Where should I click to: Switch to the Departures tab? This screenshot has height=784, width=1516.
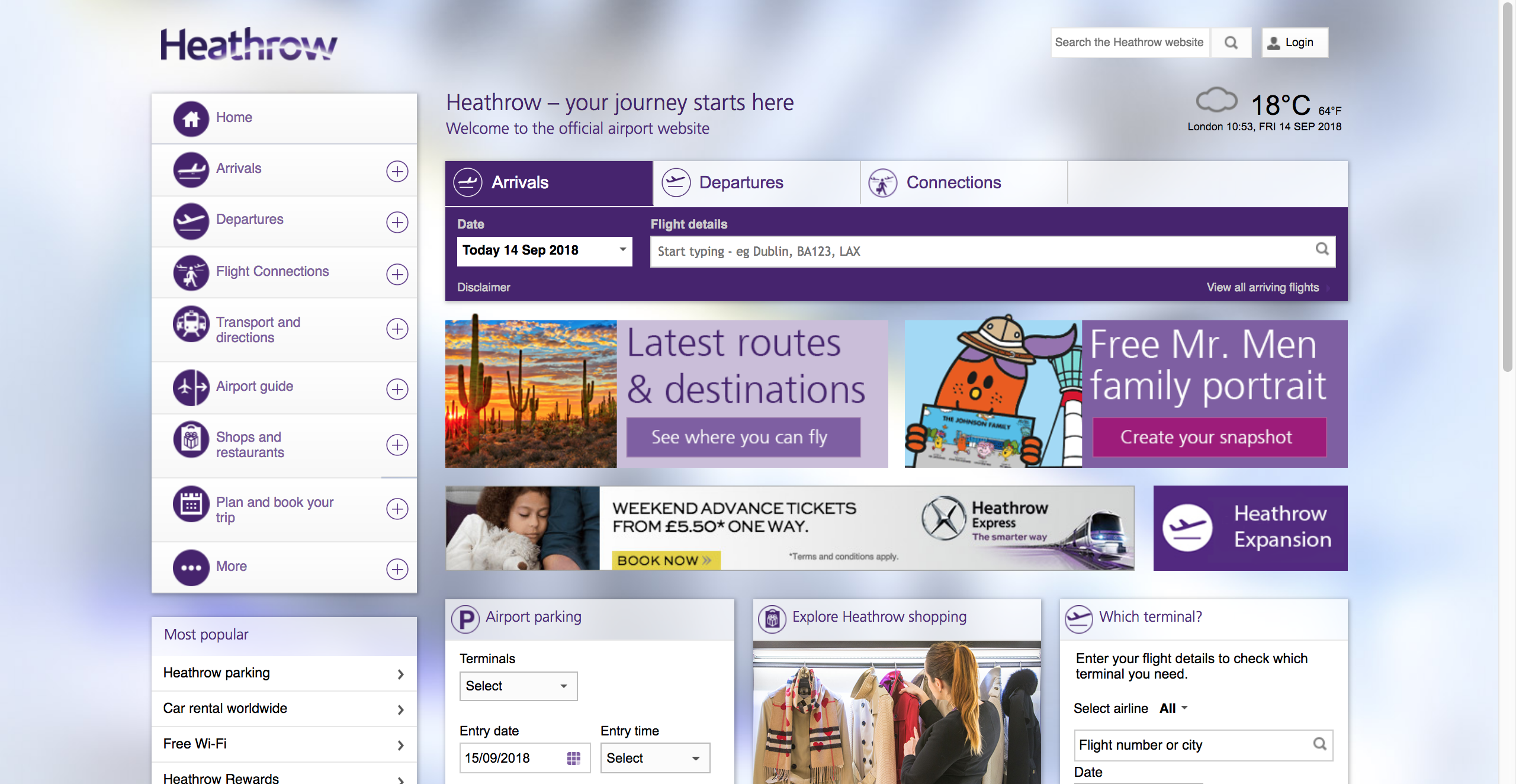[756, 183]
